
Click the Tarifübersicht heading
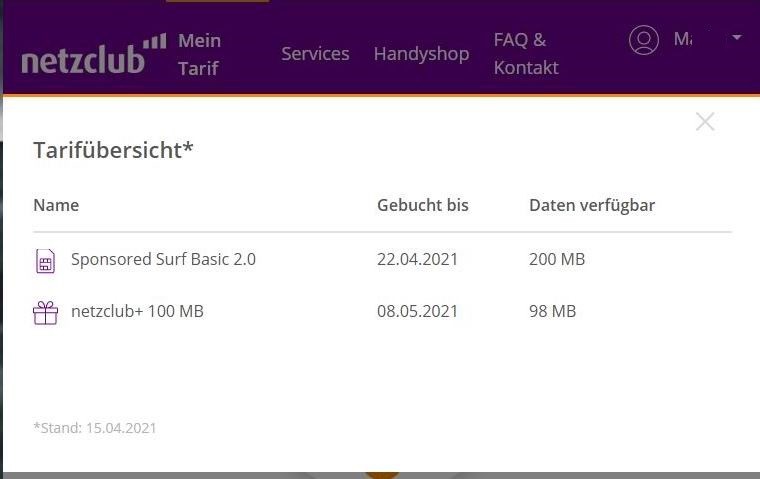[113, 150]
